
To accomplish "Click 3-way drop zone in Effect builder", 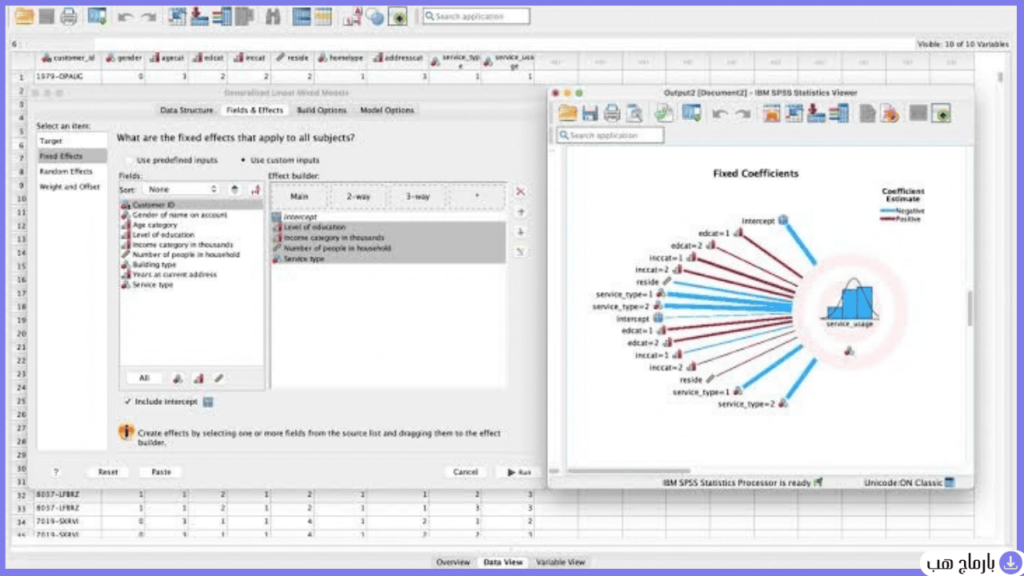I will 418,197.
